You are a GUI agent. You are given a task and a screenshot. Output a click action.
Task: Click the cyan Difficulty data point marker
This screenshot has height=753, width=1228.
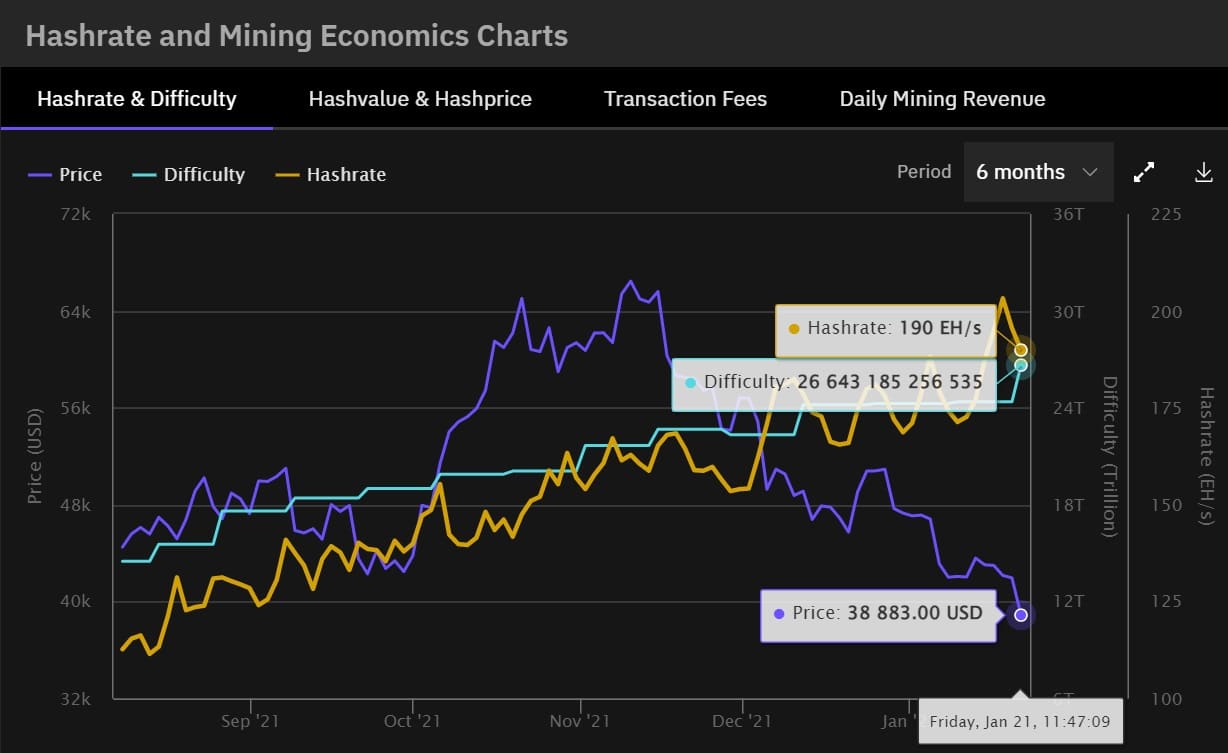1020,365
